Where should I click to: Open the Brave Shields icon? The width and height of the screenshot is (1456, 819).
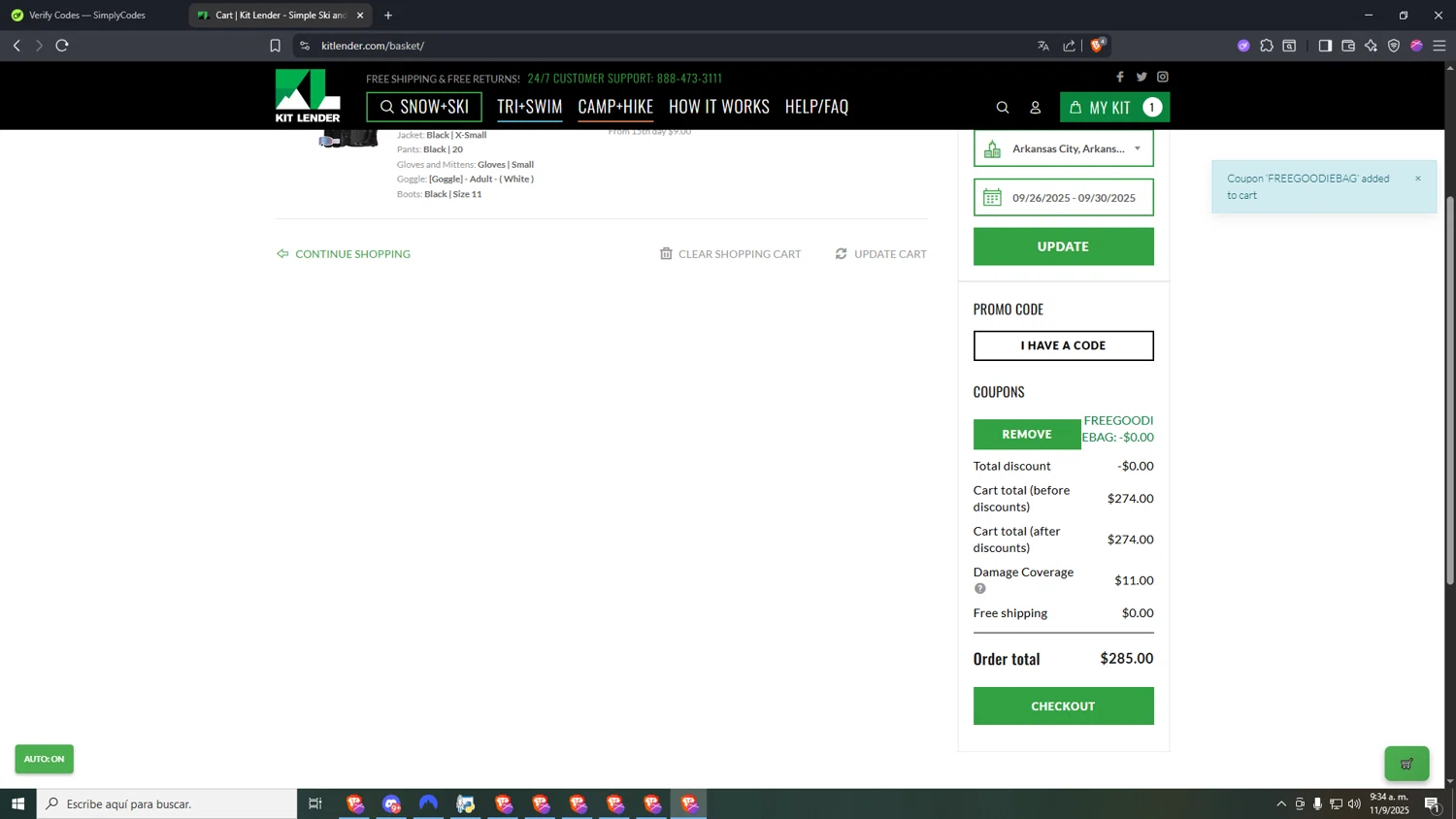(1098, 45)
